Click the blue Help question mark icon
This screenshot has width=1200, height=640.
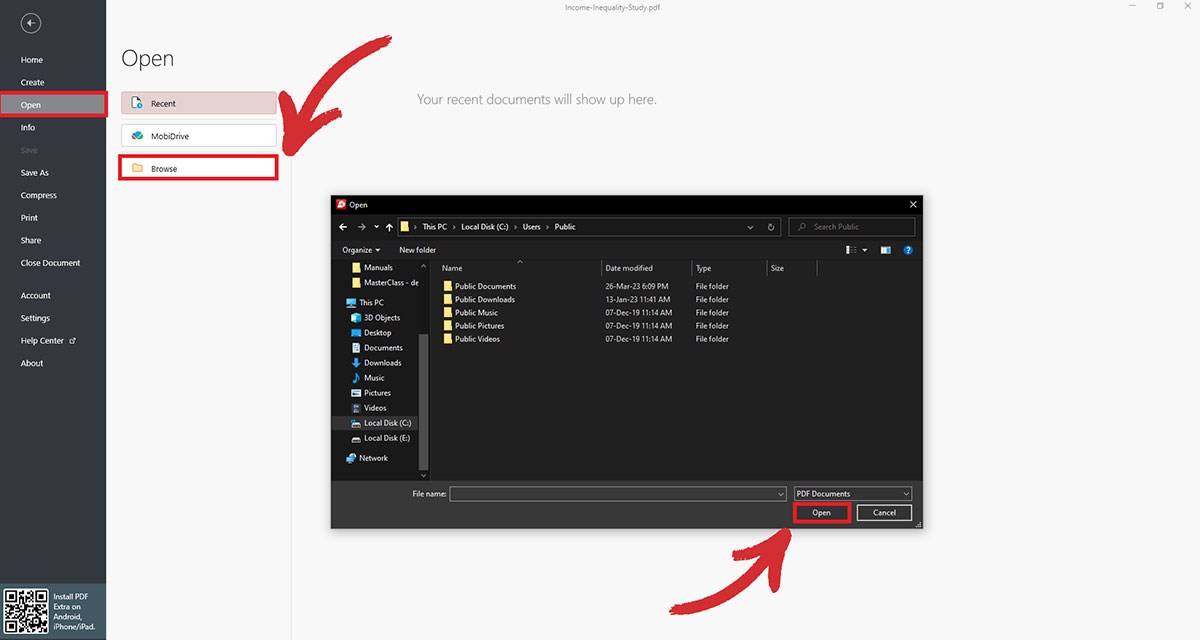907,250
